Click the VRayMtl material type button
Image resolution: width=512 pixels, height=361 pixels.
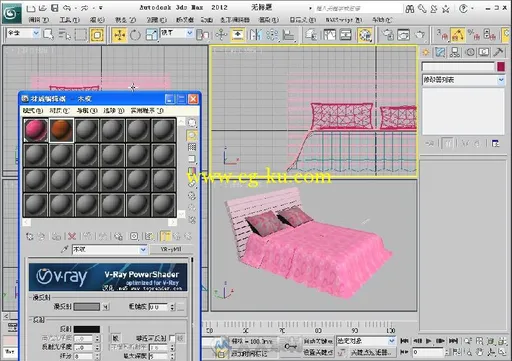click(171, 249)
